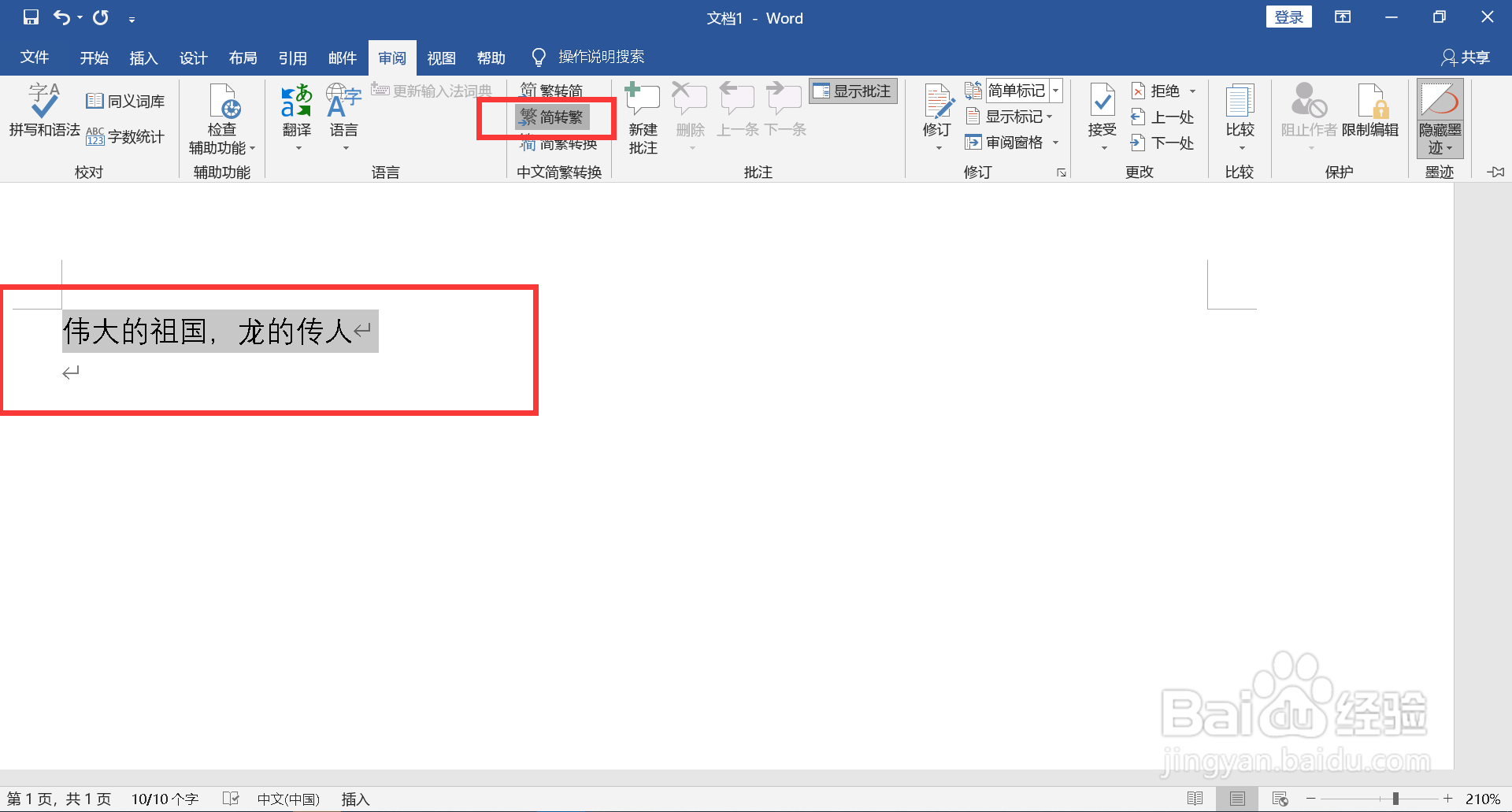
Task: Click the 共享 share button
Action: point(1466,57)
